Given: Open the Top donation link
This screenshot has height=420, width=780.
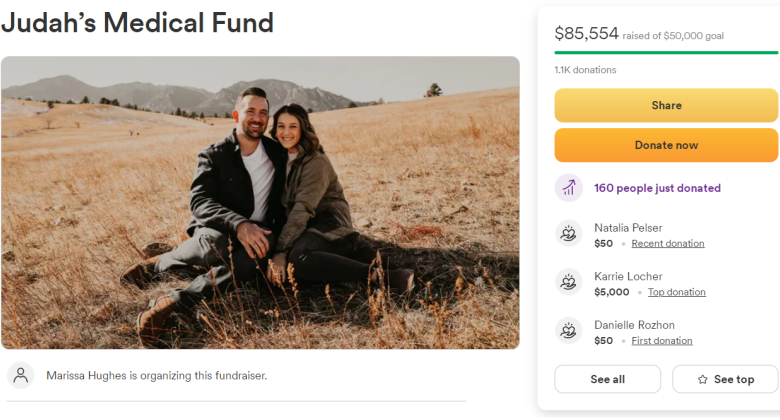Looking at the screenshot, I should pos(677,292).
